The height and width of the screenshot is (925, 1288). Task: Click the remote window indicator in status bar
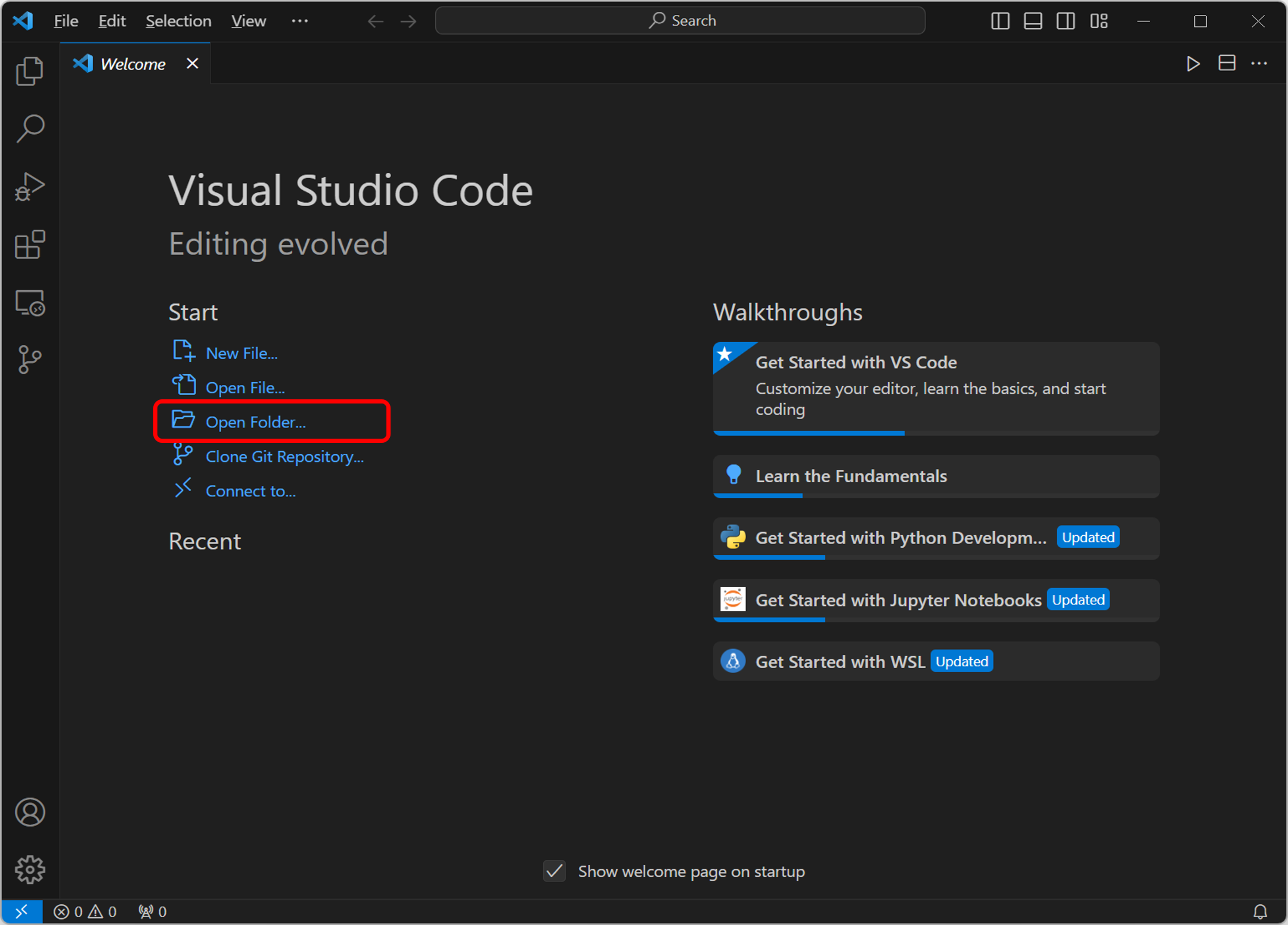pos(21,911)
